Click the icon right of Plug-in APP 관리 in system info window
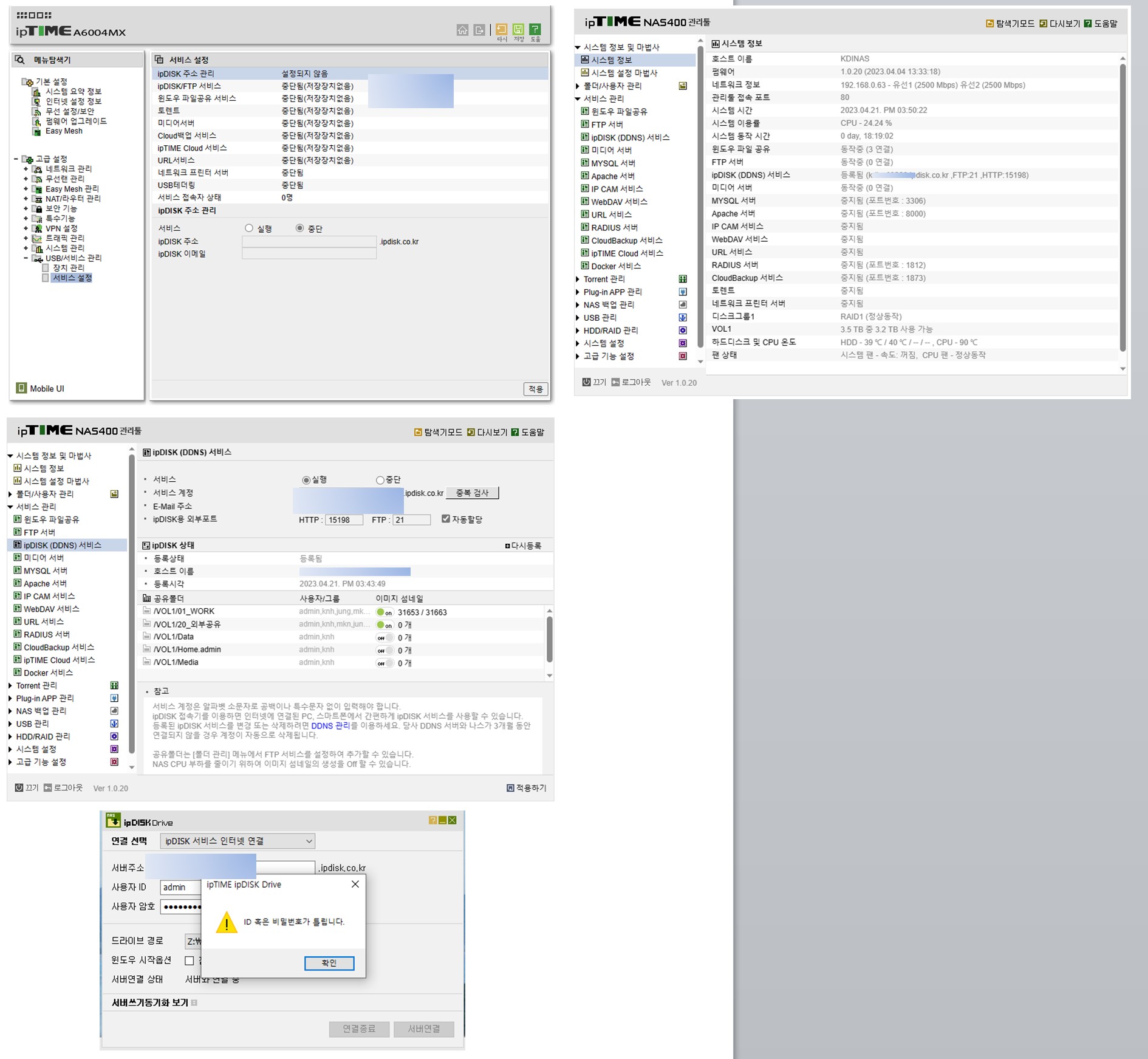 pyautogui.click(x=683, y=292)
